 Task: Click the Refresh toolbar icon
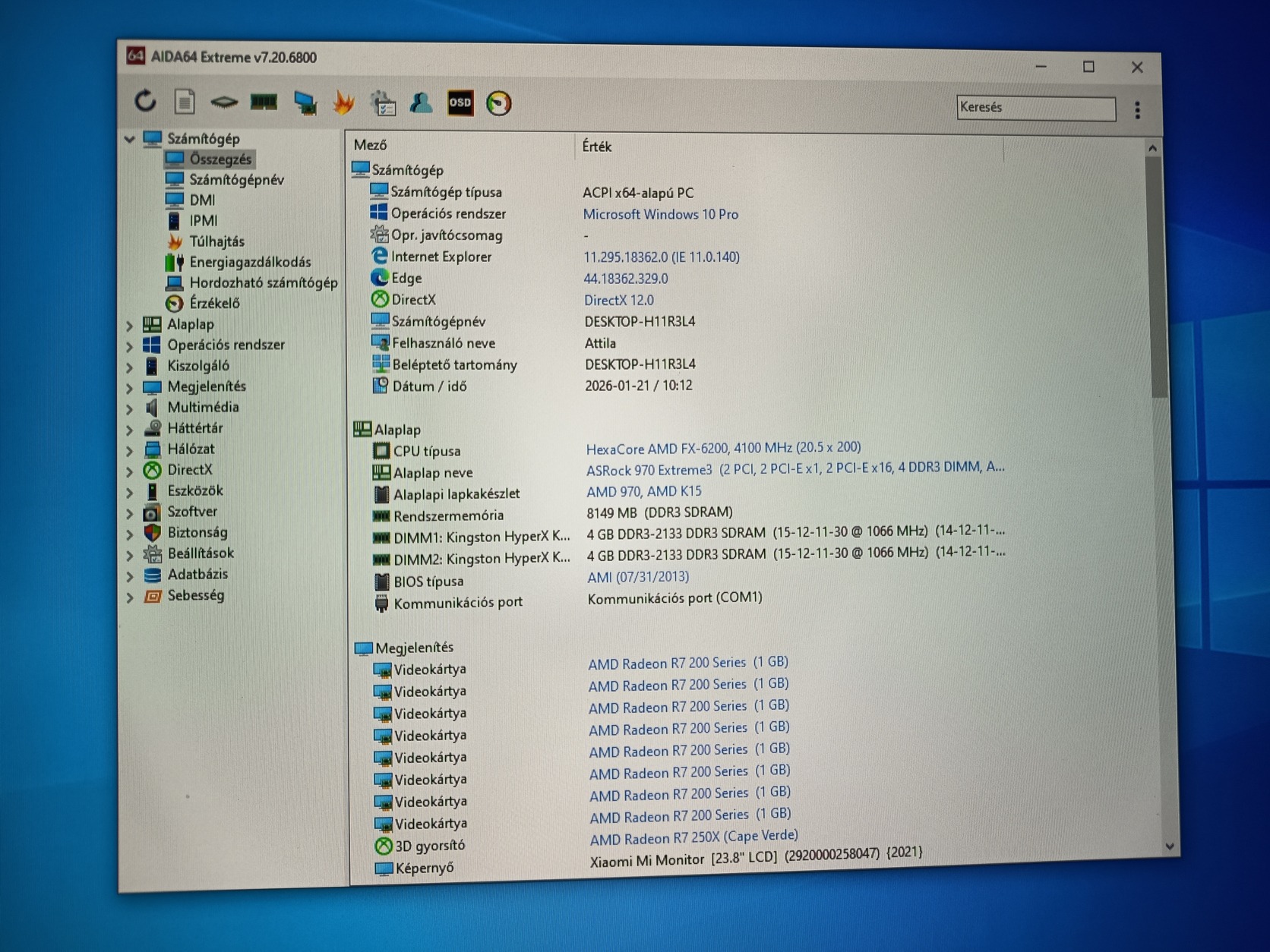click(145, 100)
